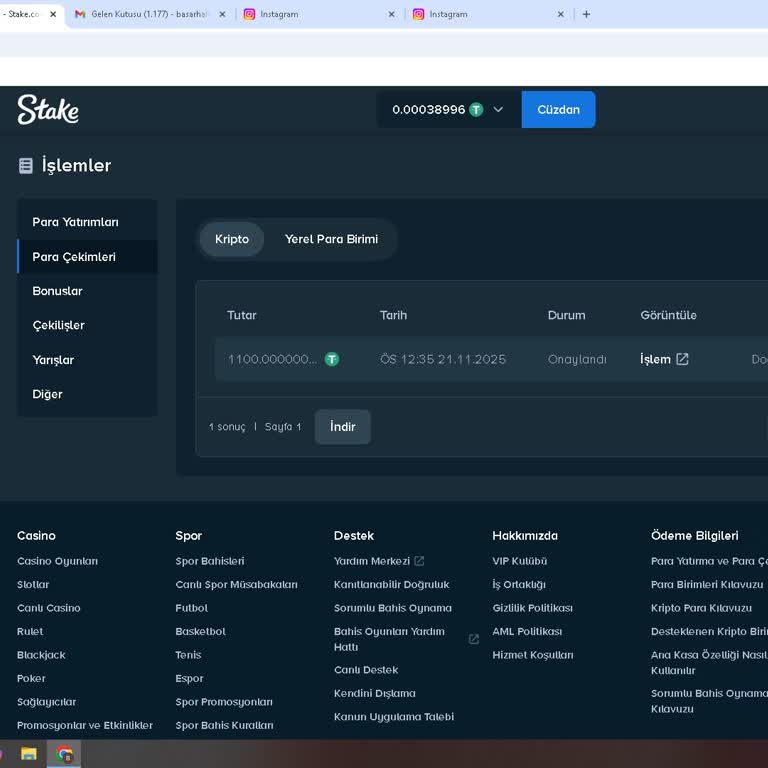Open Gizlilik Politikası link
Image resolution: width=768 pixels, height=768 pixels.
pos(532,608)
